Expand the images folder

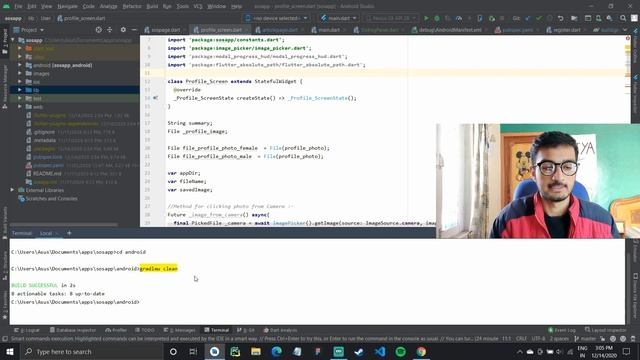click(20, 73)
